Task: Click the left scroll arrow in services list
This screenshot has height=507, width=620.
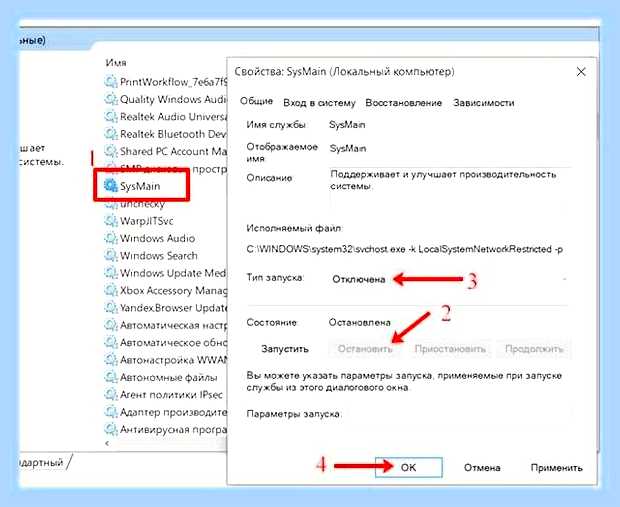Action: coord(107,443)
